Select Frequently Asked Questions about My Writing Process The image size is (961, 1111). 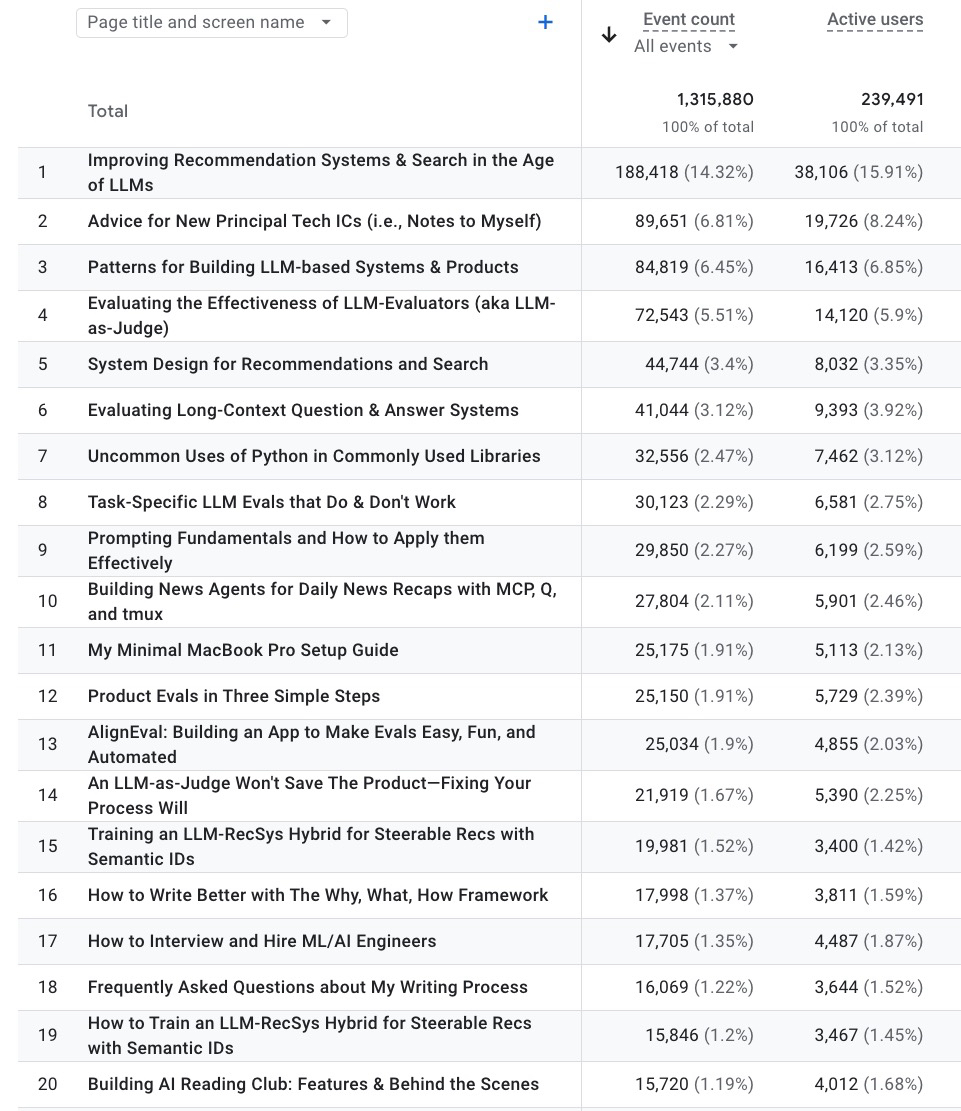coord(307,987)
